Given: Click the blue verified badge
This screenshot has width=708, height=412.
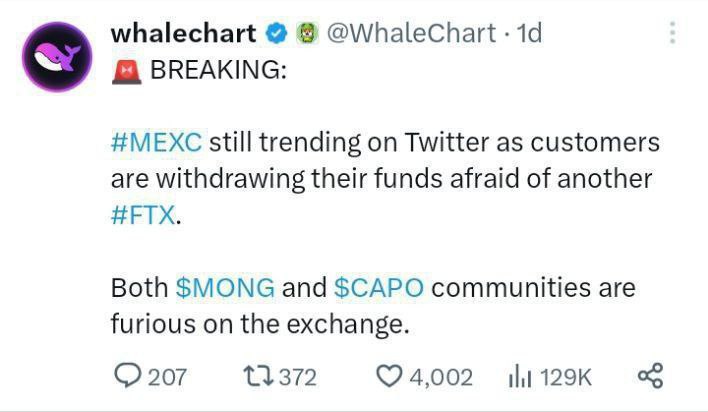Looking at the screenshot, I should tap(275, 33).
